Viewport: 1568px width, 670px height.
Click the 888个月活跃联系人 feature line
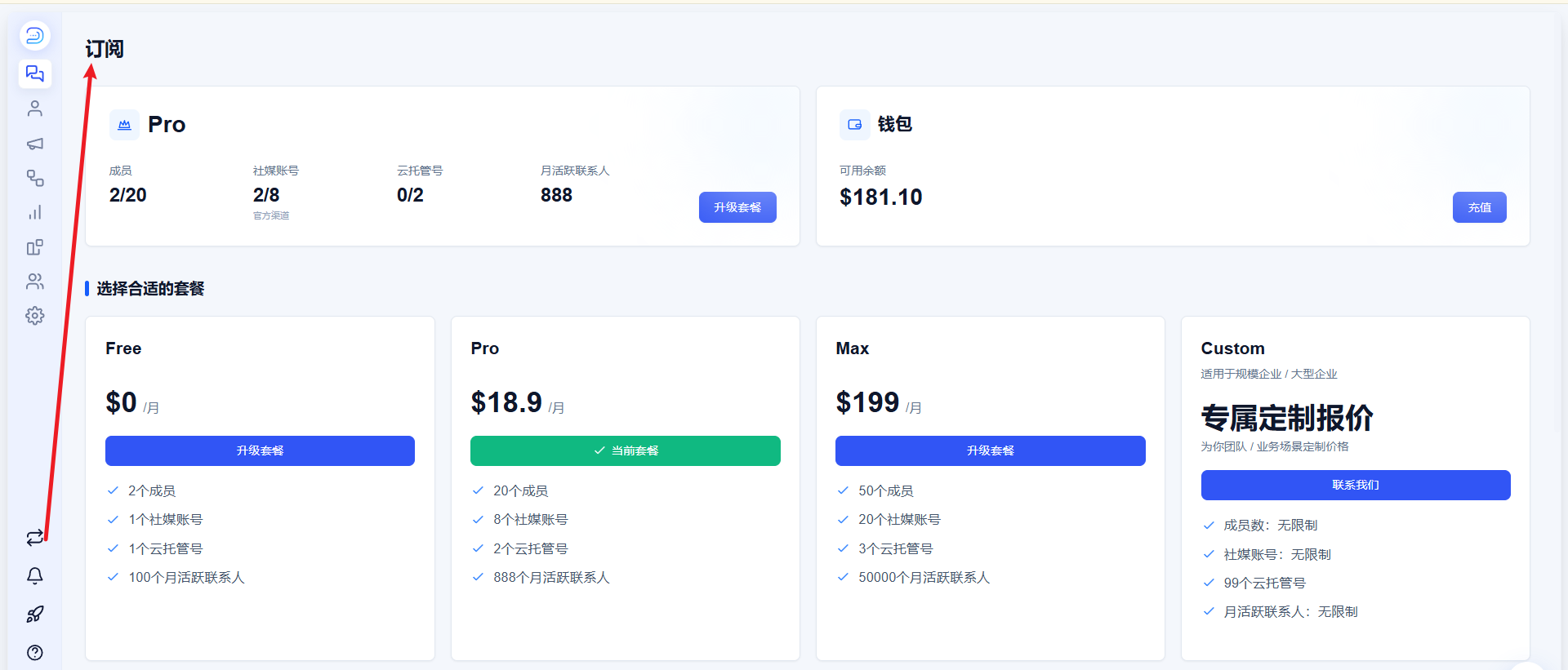tap(551, 578)
